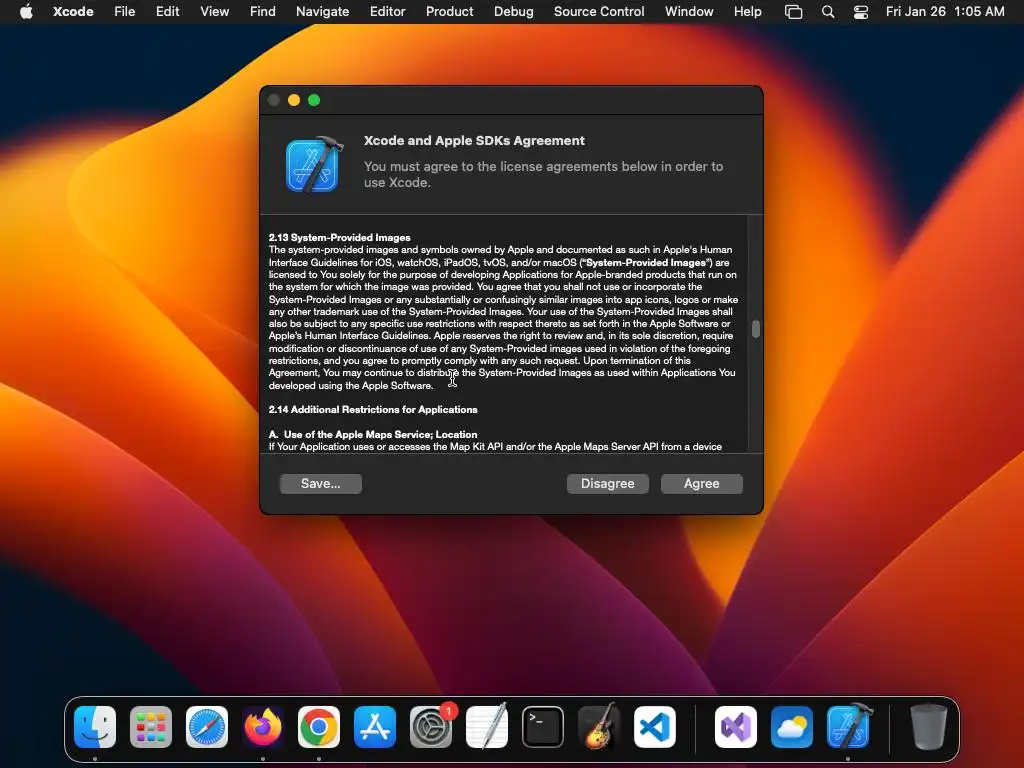Open the Editor menu
The width and height of the screenshot is (1024, 768).
pyautogui.click(x=387, y=11)
